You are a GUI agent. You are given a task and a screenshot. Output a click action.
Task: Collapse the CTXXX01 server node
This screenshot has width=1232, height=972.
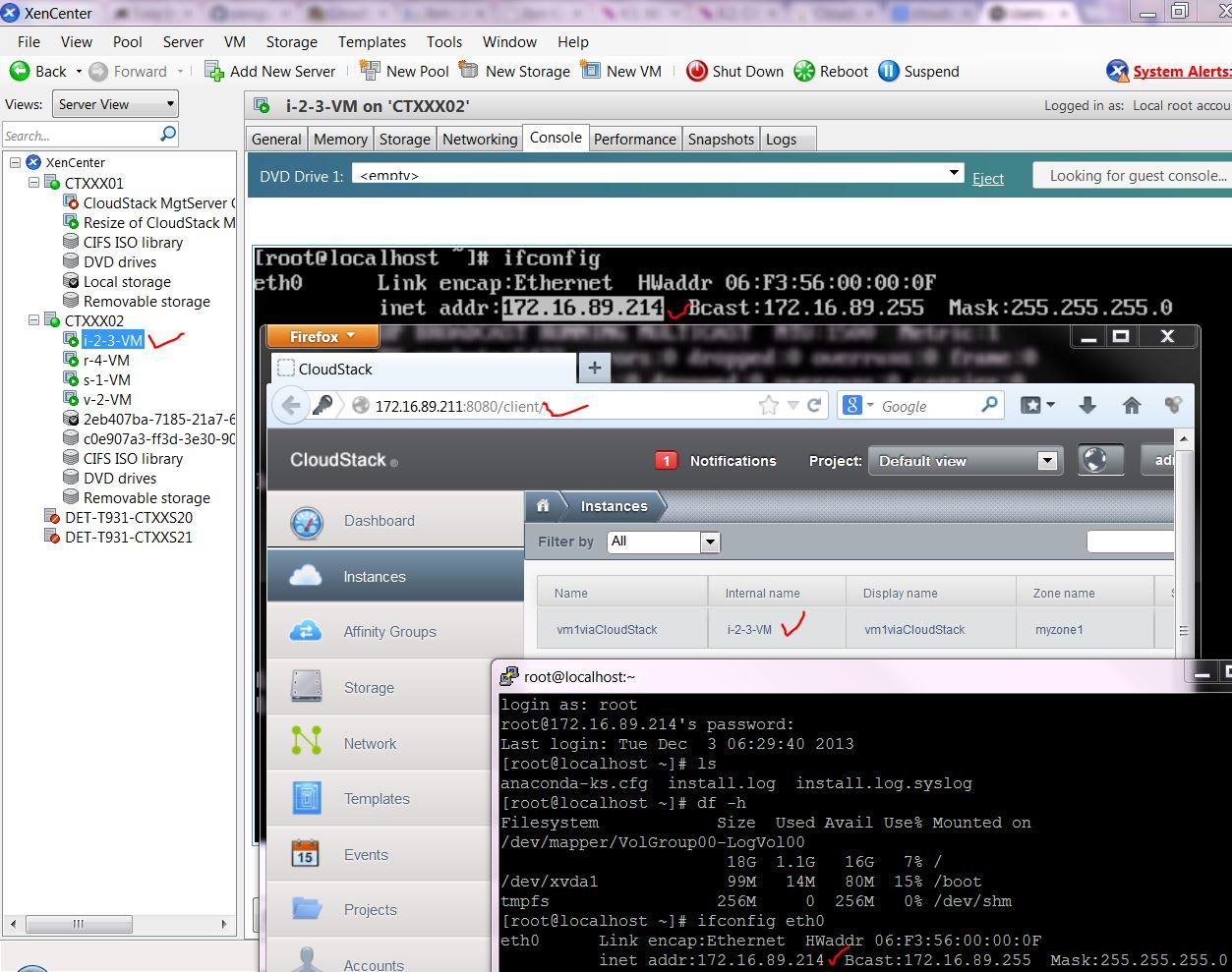pos(34,183)
